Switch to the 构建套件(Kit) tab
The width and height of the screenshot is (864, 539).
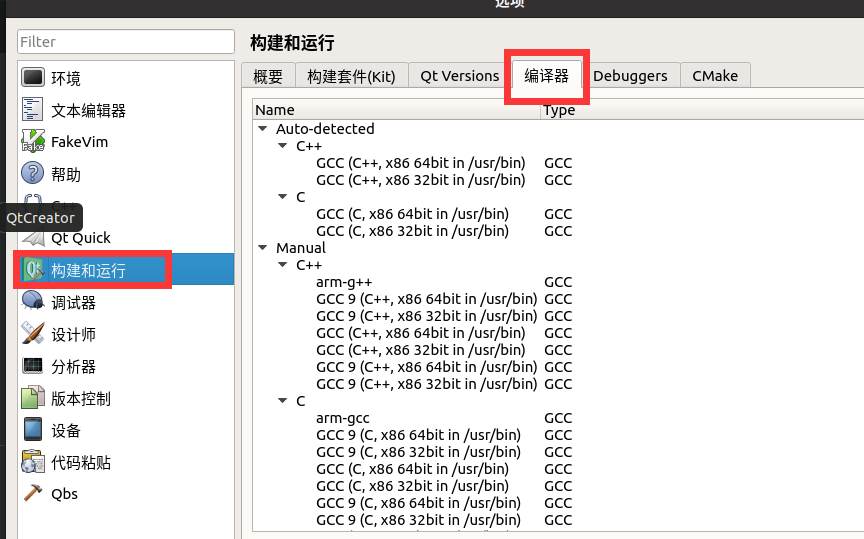pyautogui.click(x=352, y=76)
